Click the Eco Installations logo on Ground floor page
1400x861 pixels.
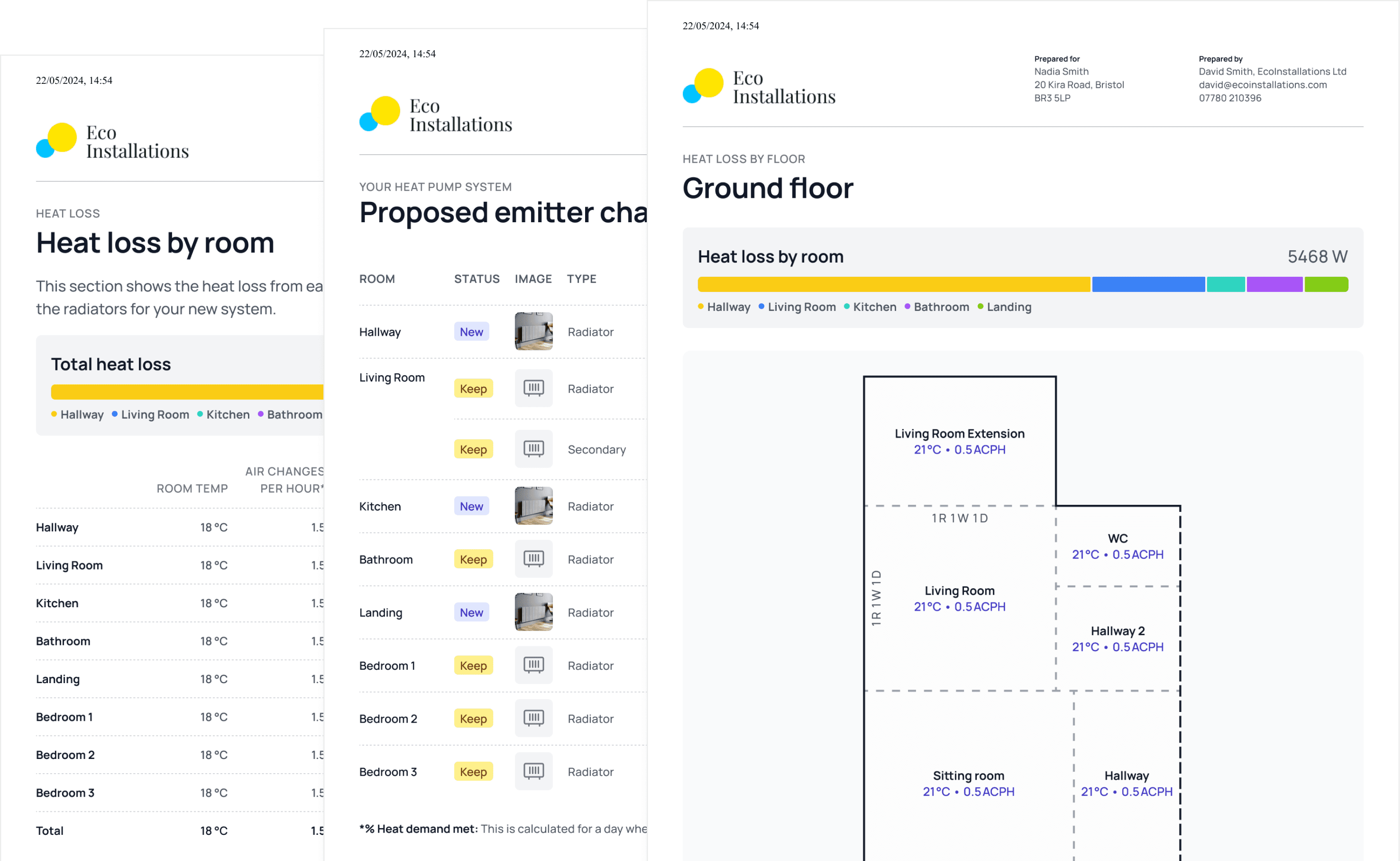pyautogui.click(x=759, y=86)
